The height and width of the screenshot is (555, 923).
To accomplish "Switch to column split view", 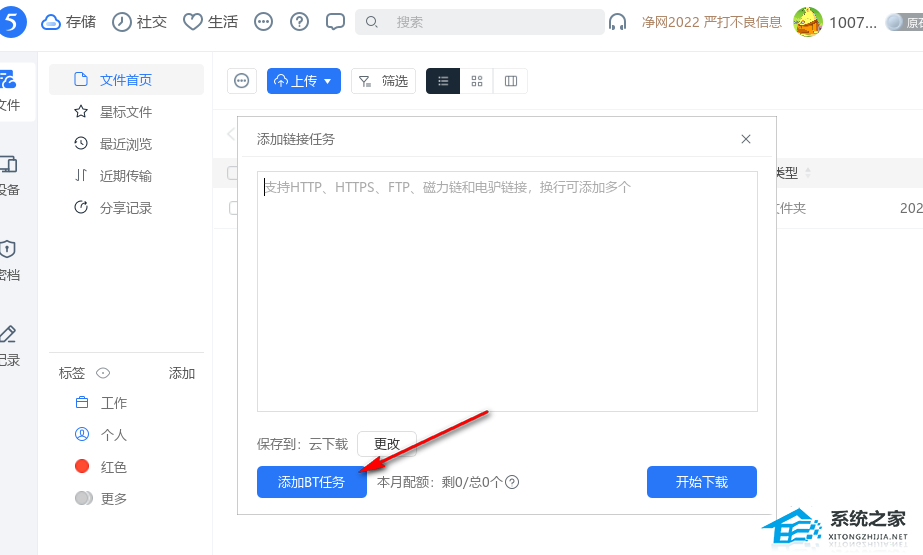I will (511, 81).
